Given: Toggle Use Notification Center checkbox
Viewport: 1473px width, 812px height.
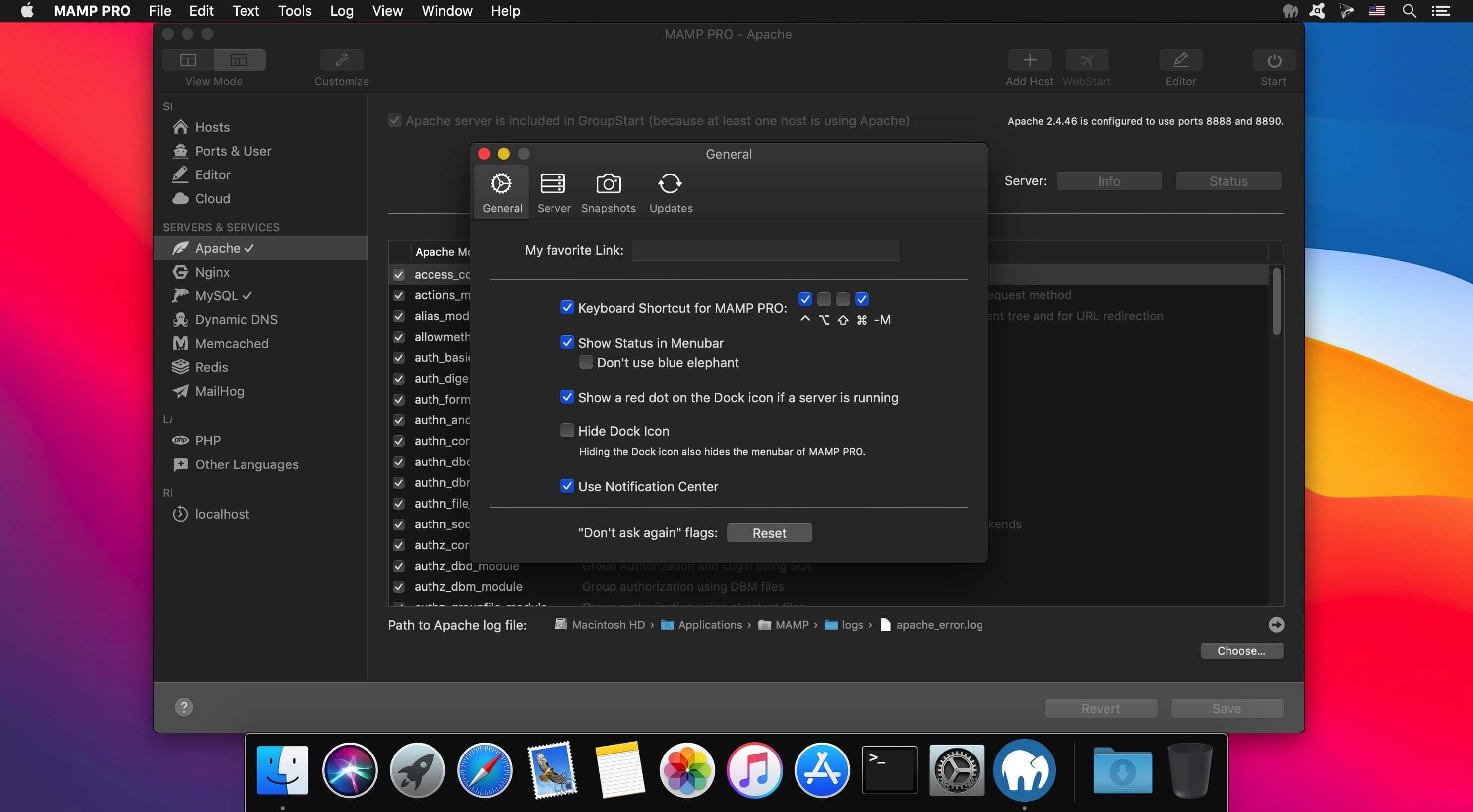Looking at the screenshot, I should (566, 485).
